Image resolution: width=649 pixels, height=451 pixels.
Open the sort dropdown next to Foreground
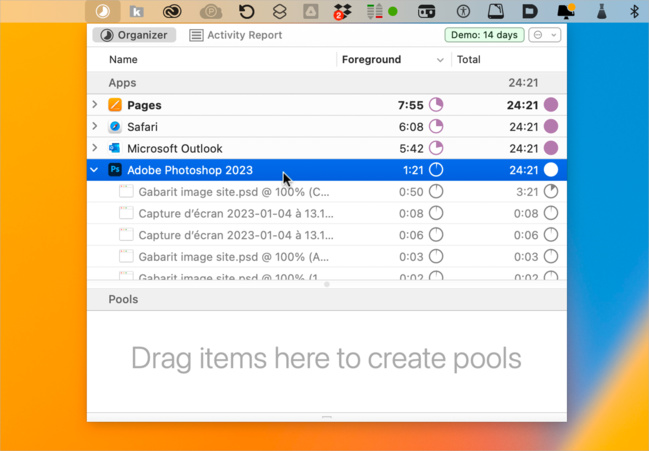click(440, 60)
